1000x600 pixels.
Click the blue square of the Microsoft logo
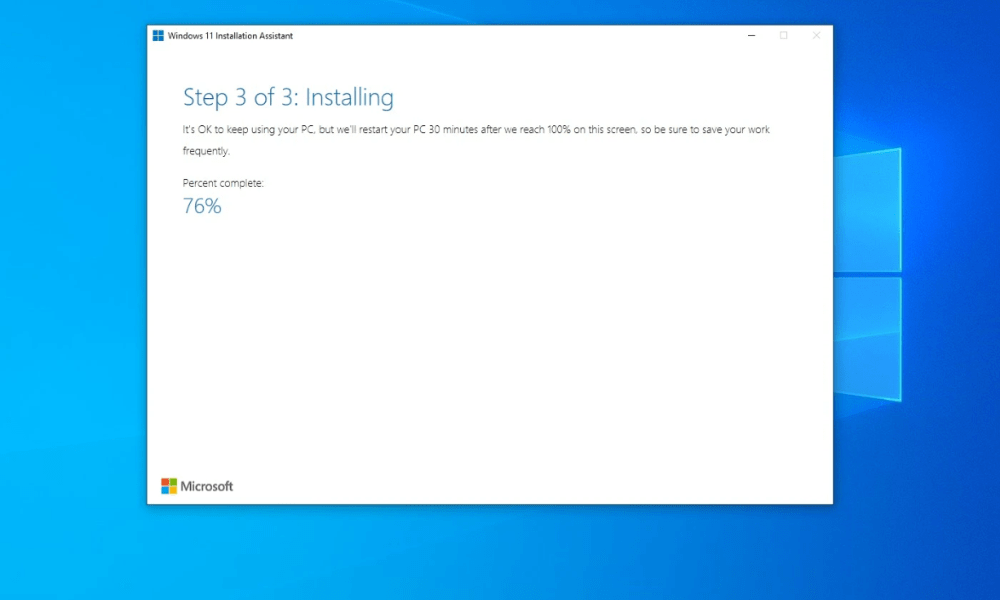coord(165,490)
